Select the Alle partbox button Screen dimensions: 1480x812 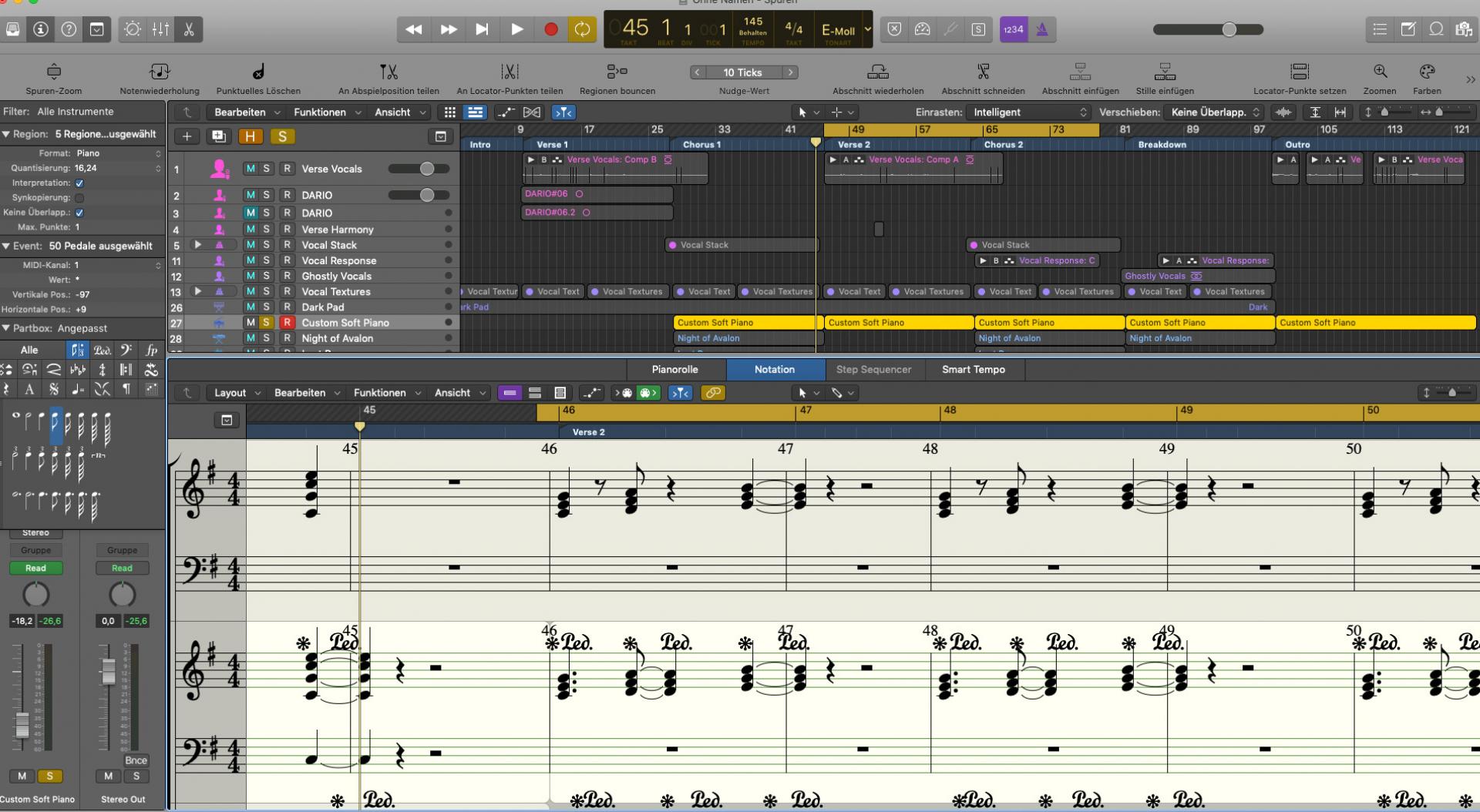[29, 350]
